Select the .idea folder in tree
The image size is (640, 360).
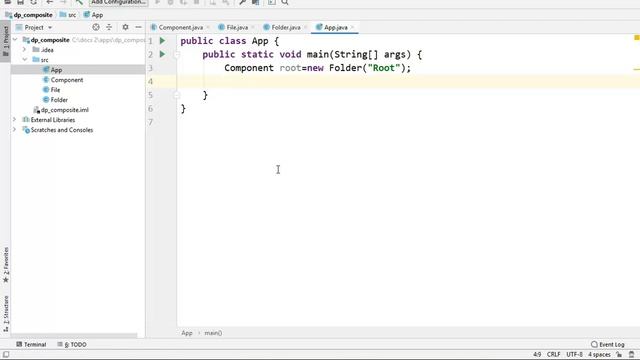pyautogui.click(x=43, y=50)
